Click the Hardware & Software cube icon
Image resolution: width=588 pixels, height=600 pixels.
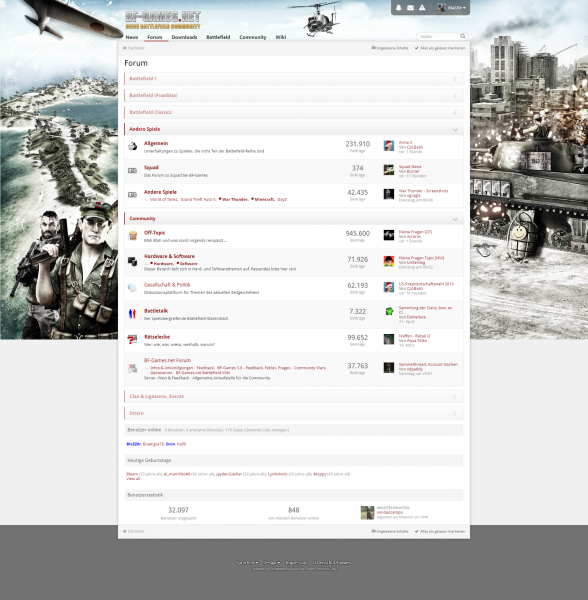coord(132,262)
